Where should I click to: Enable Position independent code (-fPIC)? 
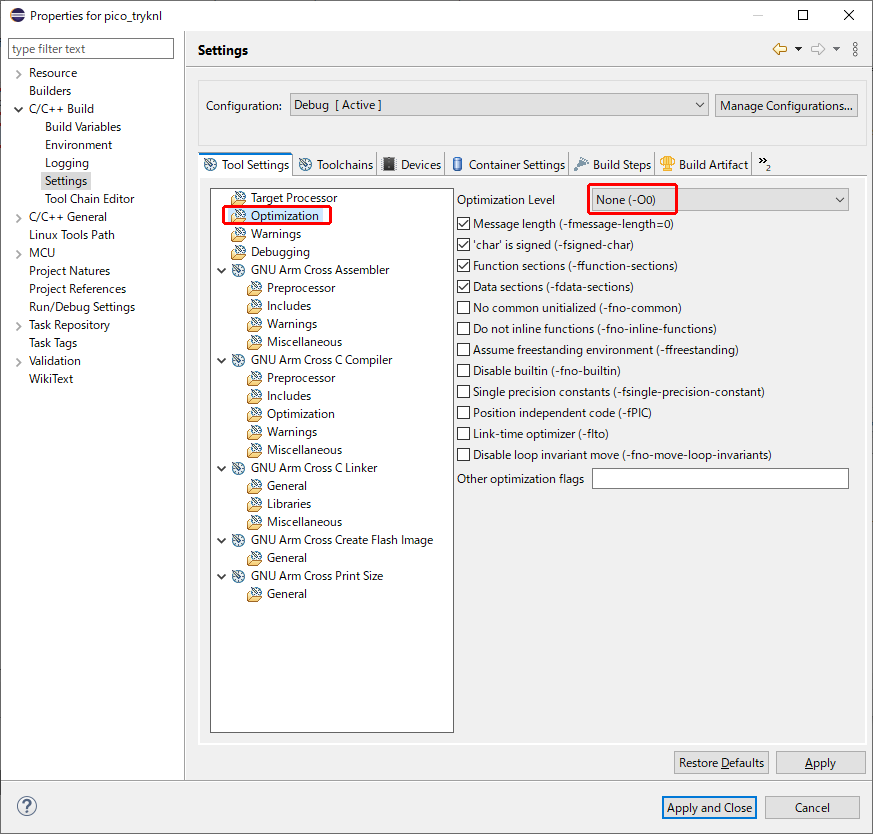464,412
